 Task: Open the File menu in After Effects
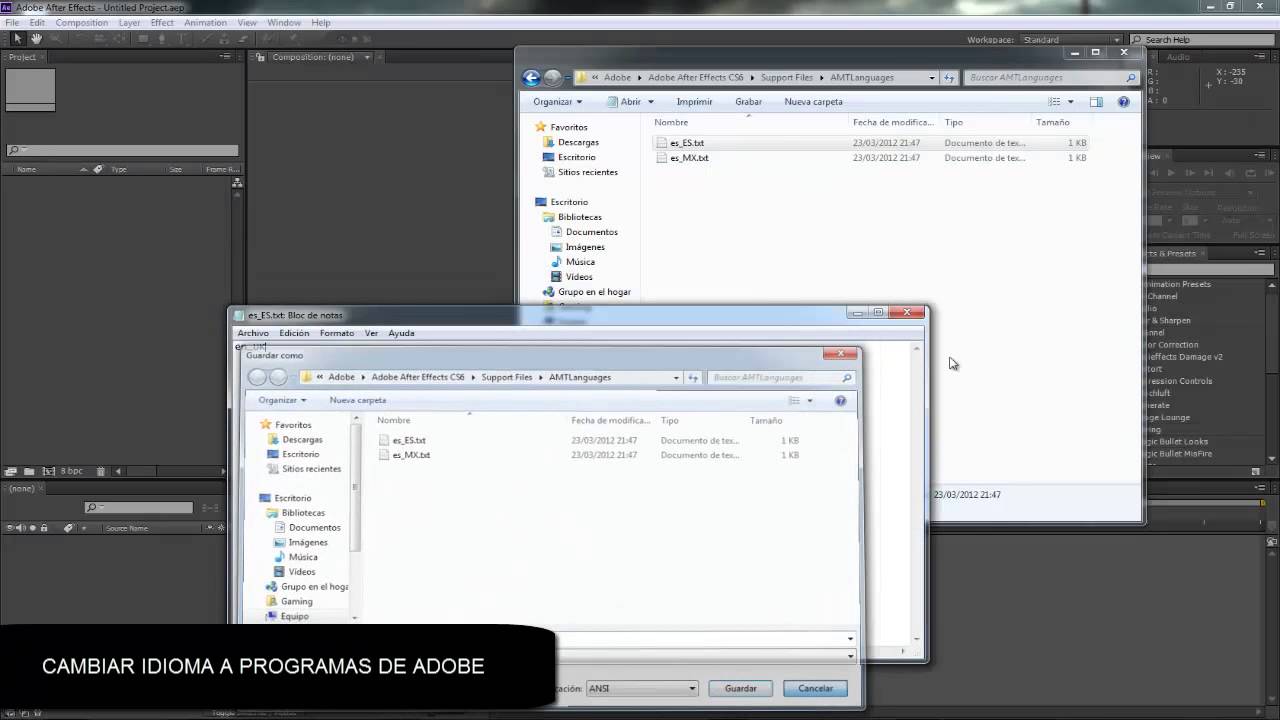12,22
